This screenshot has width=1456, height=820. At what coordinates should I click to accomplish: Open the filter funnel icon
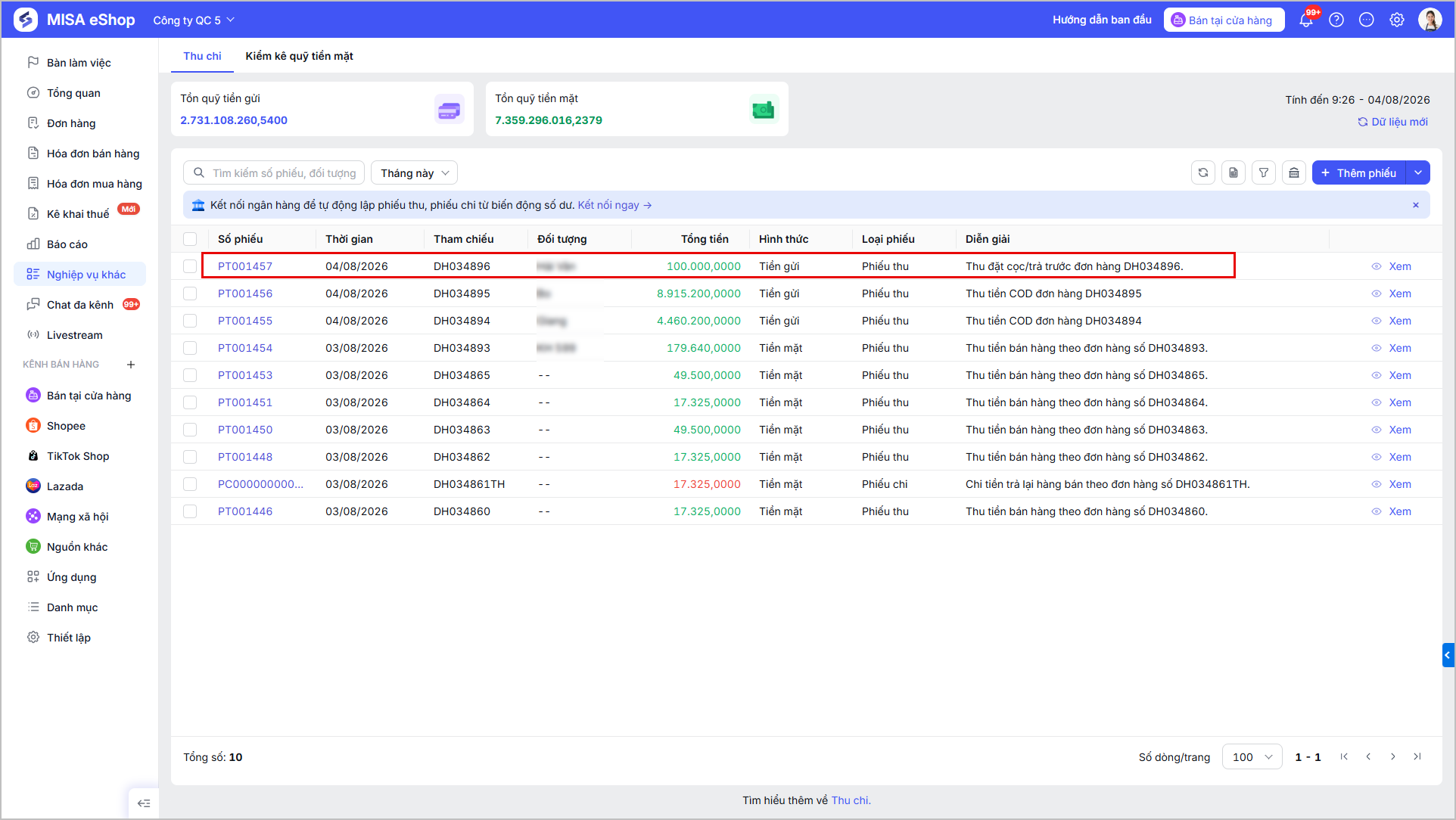pyautogui.click(x=1264, y=173)
